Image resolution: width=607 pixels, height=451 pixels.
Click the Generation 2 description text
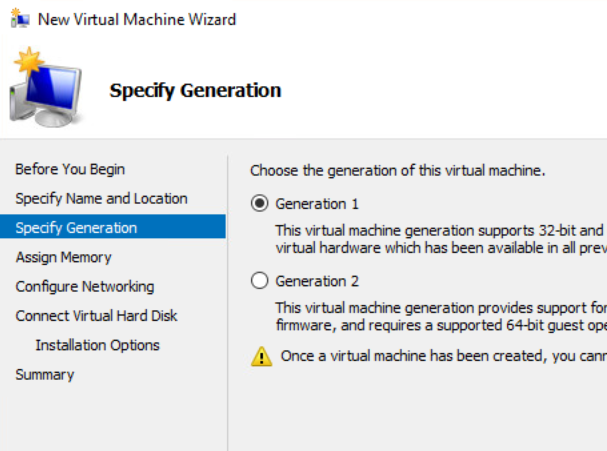[x=441, y=317]
